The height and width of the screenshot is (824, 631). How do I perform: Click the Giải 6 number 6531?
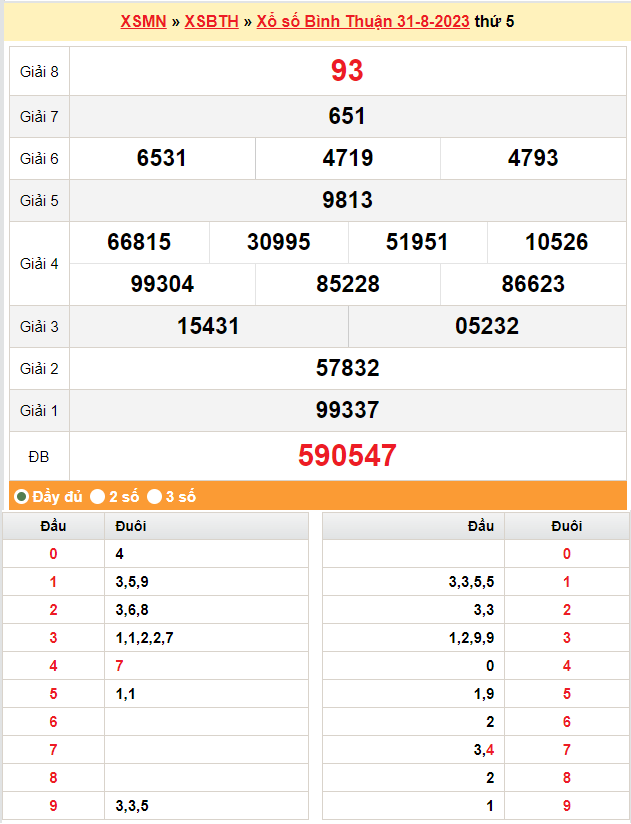[162, 158]
